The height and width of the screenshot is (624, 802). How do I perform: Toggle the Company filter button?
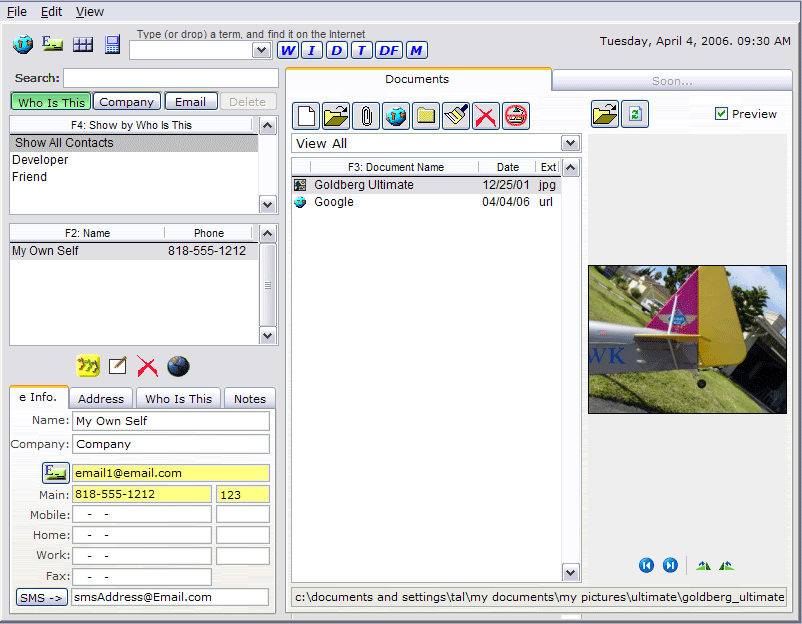click(x=127, y=102)
